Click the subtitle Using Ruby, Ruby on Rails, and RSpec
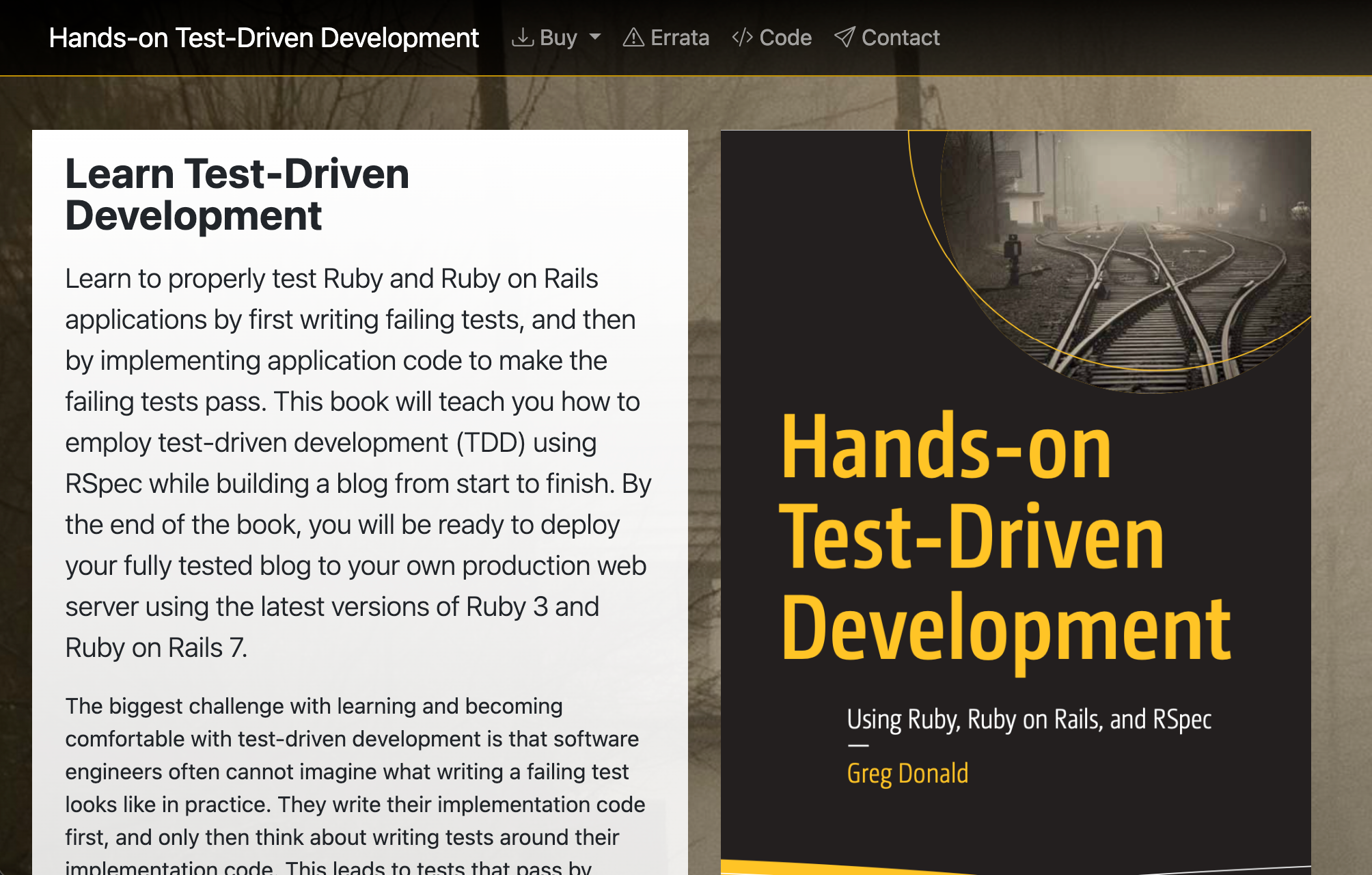Viewport: 1372px width, 875px height. (x=1029, y=720)
